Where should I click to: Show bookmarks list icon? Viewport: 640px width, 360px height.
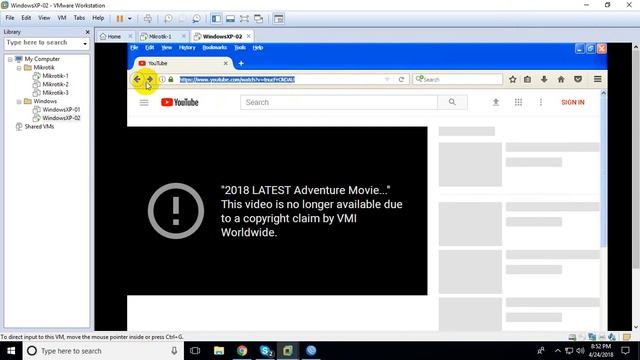coord(527,79)
